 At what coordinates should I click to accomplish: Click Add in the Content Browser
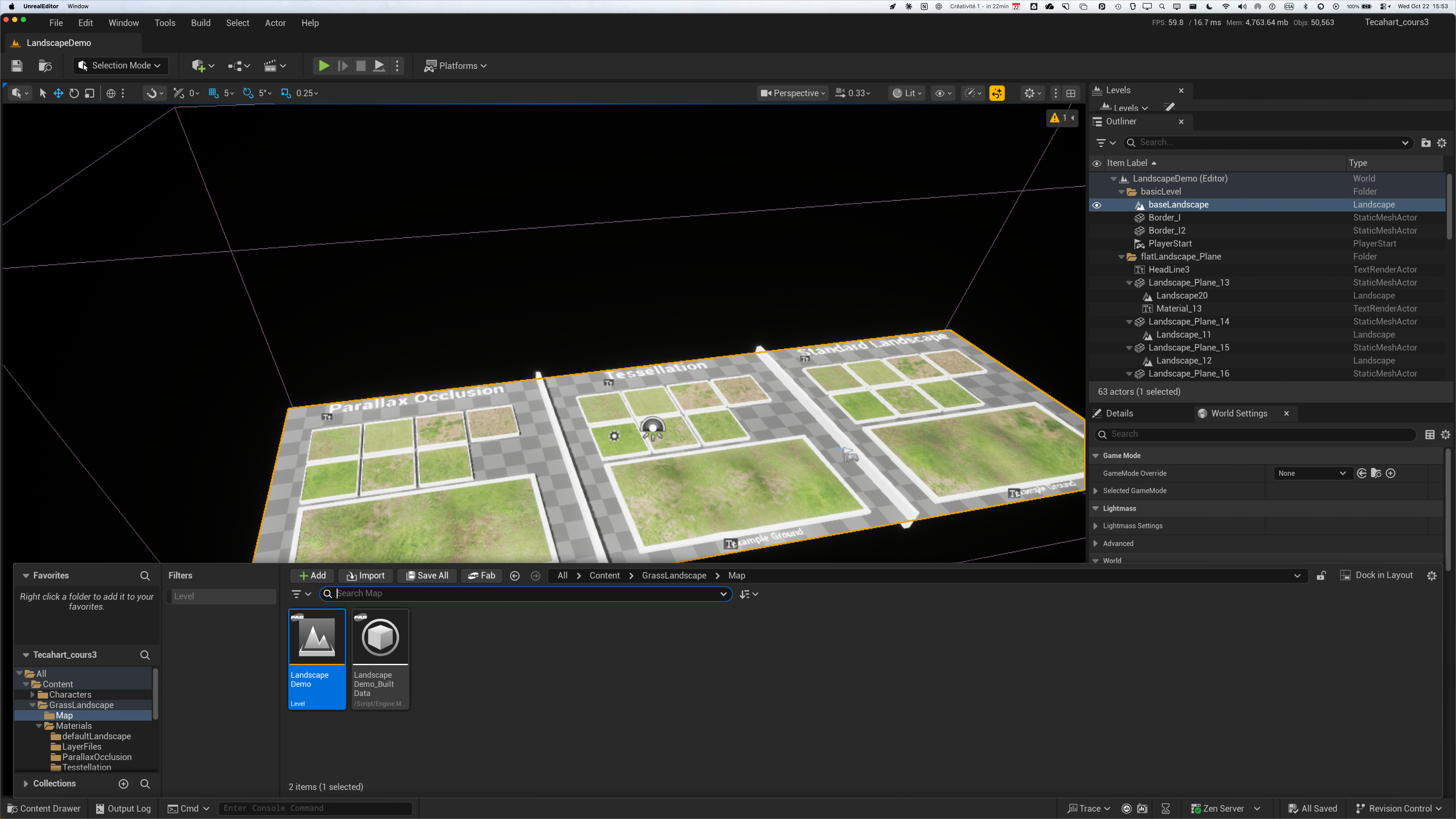(x=312, y=576)
